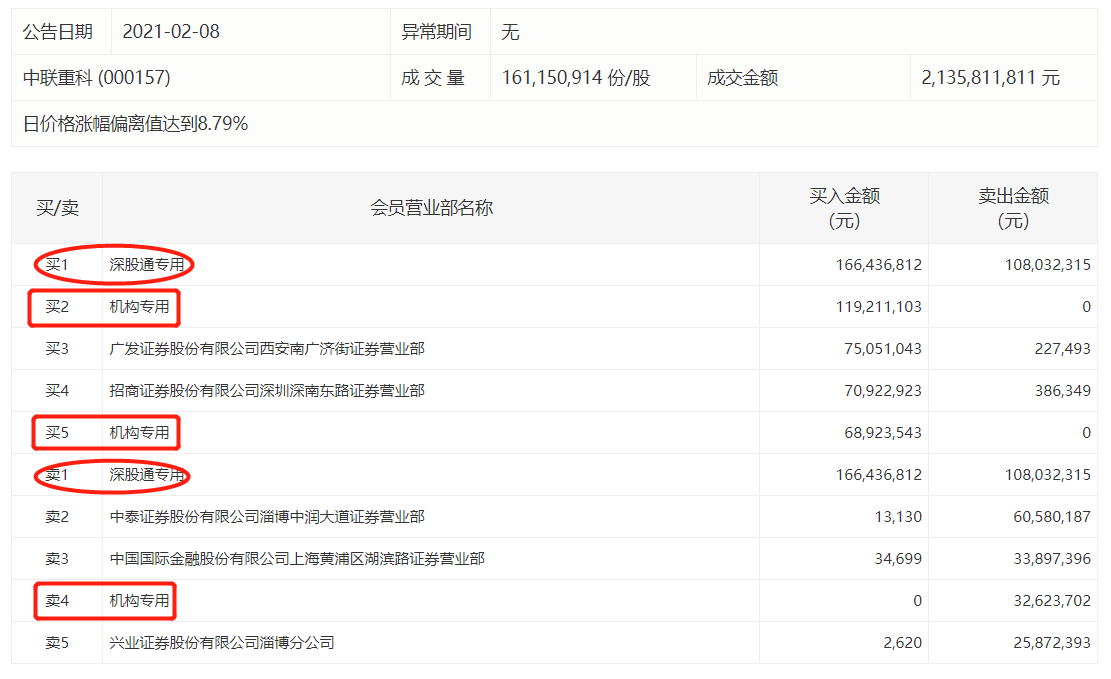Open the 中泰证券 淄博中润大道 branch entry

pos(267,517)
